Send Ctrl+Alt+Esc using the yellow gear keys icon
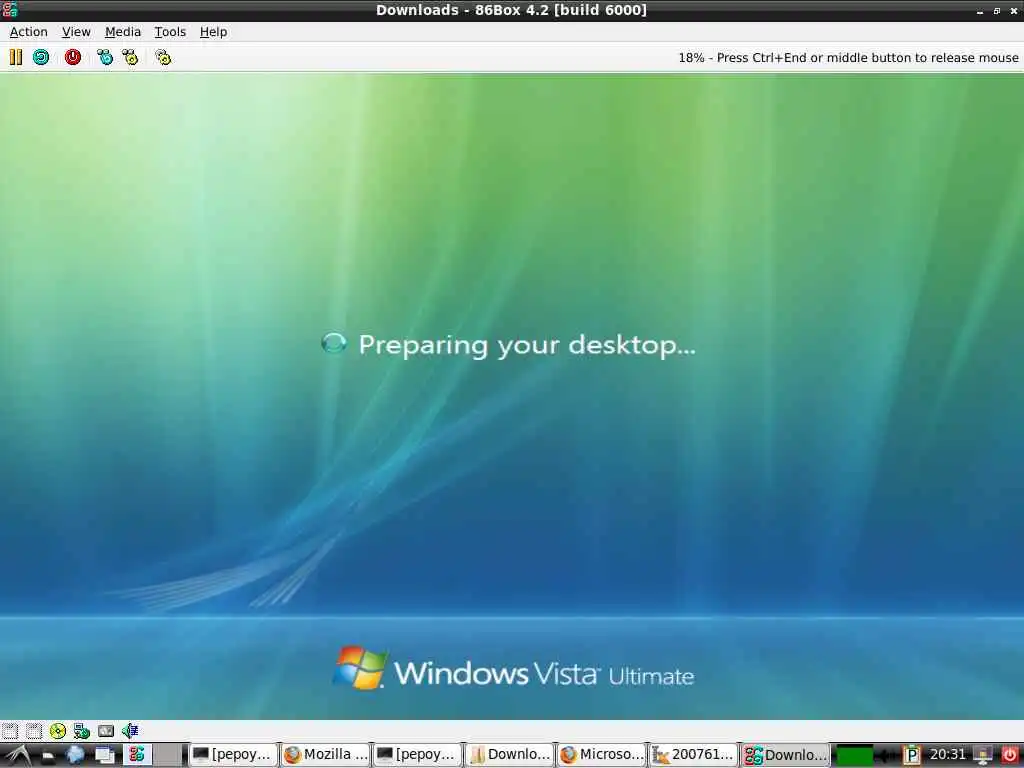This screenshot has width=1024, height=768. coord(130,57)
